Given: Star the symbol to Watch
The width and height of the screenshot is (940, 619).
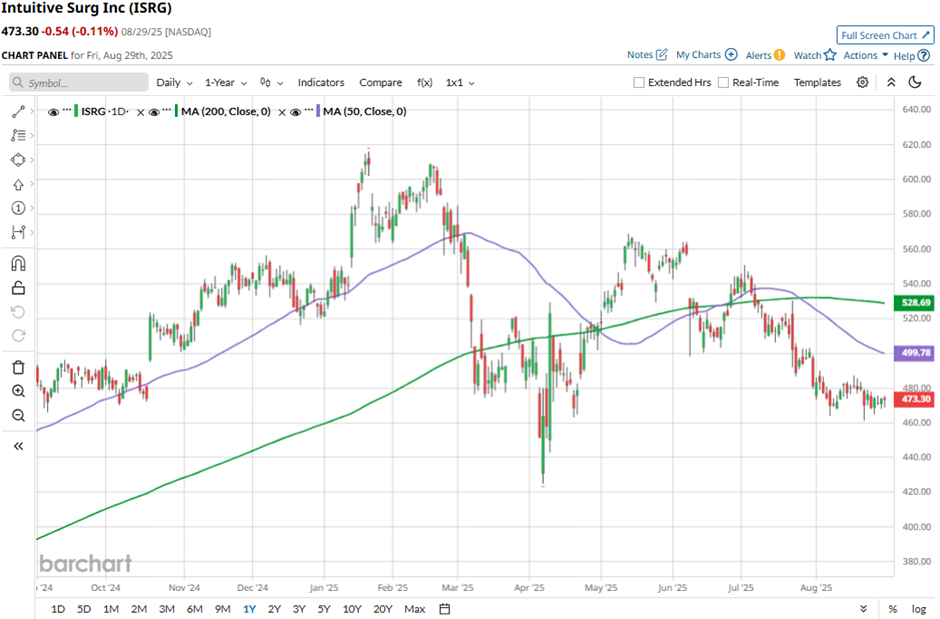Looking at the screenshot, I should (x=830, y=55).
